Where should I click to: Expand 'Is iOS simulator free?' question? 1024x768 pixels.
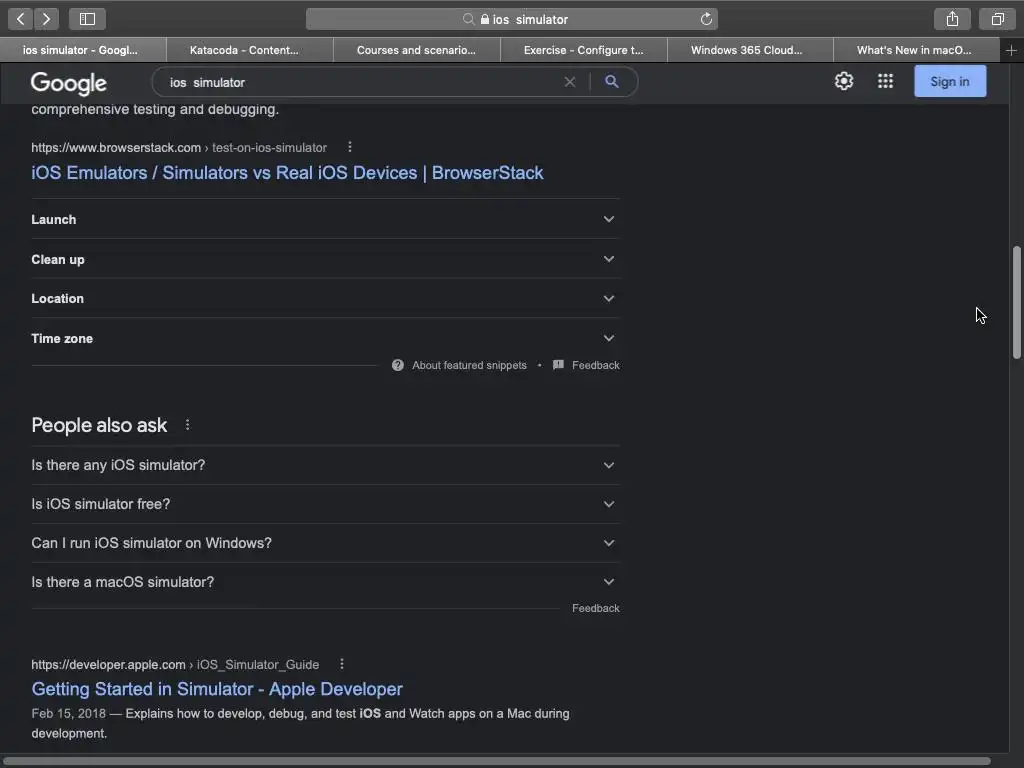[325, 504]
